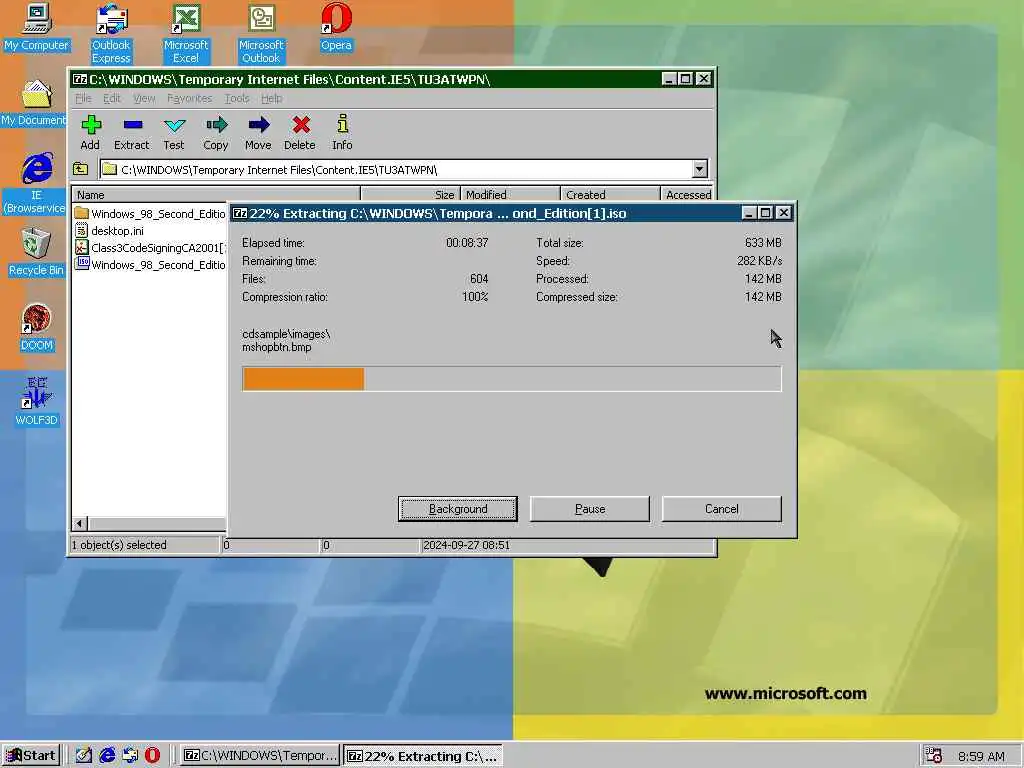
Task: Select the Windows_98_Second_Editio iso file row
Action: pos(150,264)
